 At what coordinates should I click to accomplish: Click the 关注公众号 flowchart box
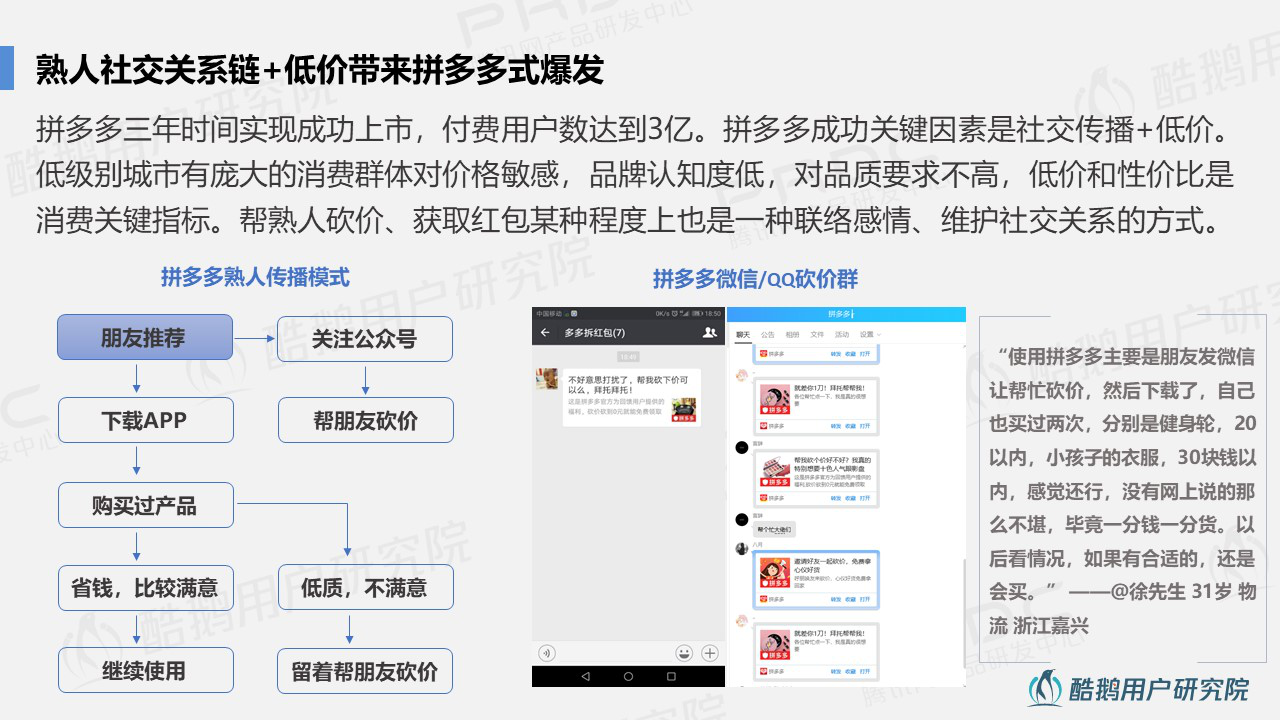point(364,339)
